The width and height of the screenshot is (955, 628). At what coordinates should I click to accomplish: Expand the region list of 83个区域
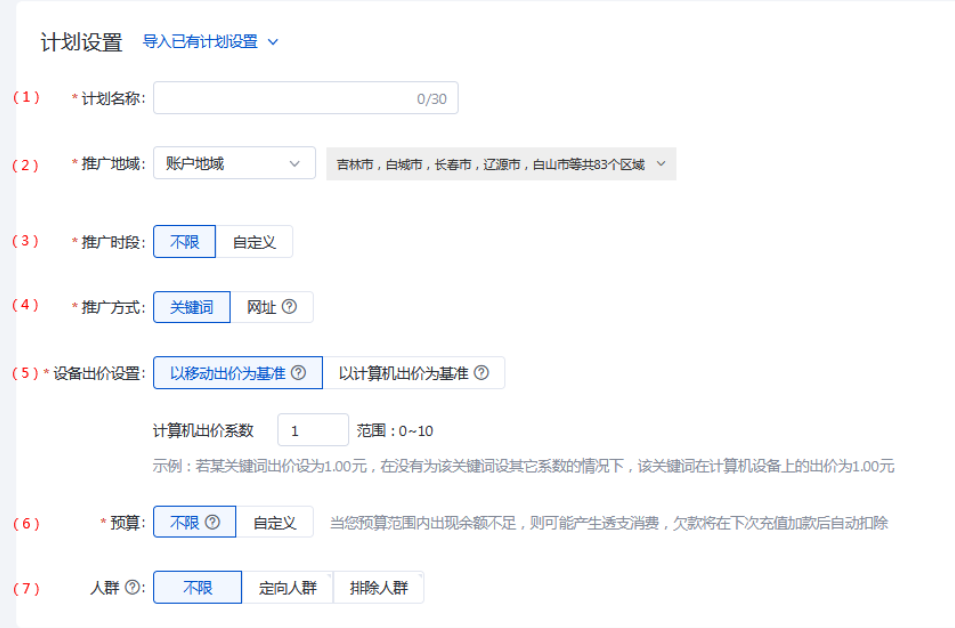500,164
